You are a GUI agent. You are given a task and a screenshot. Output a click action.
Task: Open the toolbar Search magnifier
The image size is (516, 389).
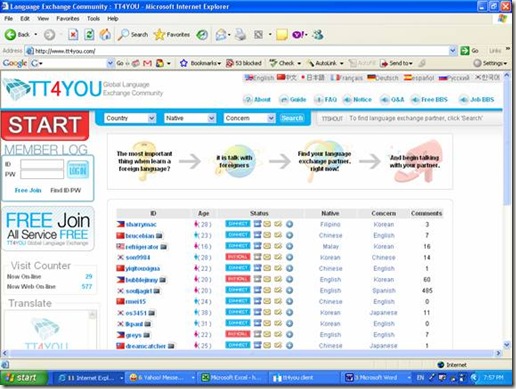pyautogui.click(x=123, y=34)
